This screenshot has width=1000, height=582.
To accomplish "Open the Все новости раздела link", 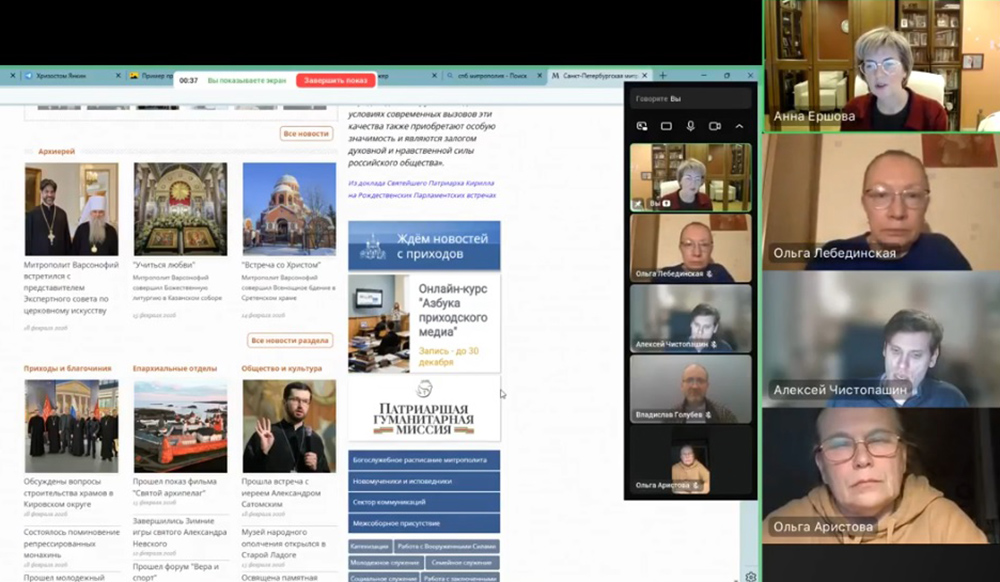I will click(x=290, y=340).
